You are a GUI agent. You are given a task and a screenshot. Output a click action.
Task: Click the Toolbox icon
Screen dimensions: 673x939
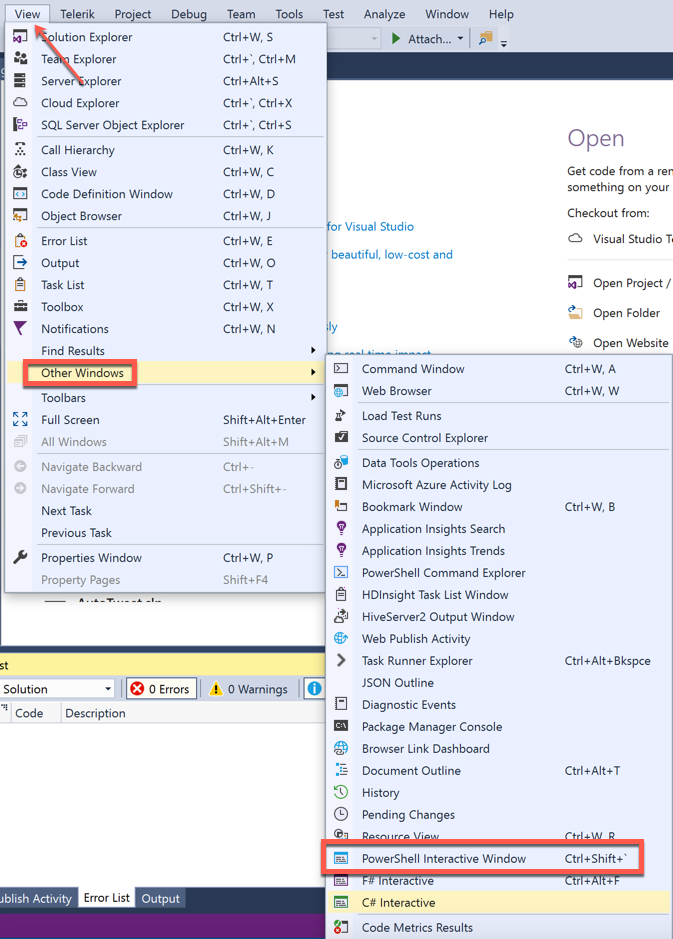coord(20,307)
